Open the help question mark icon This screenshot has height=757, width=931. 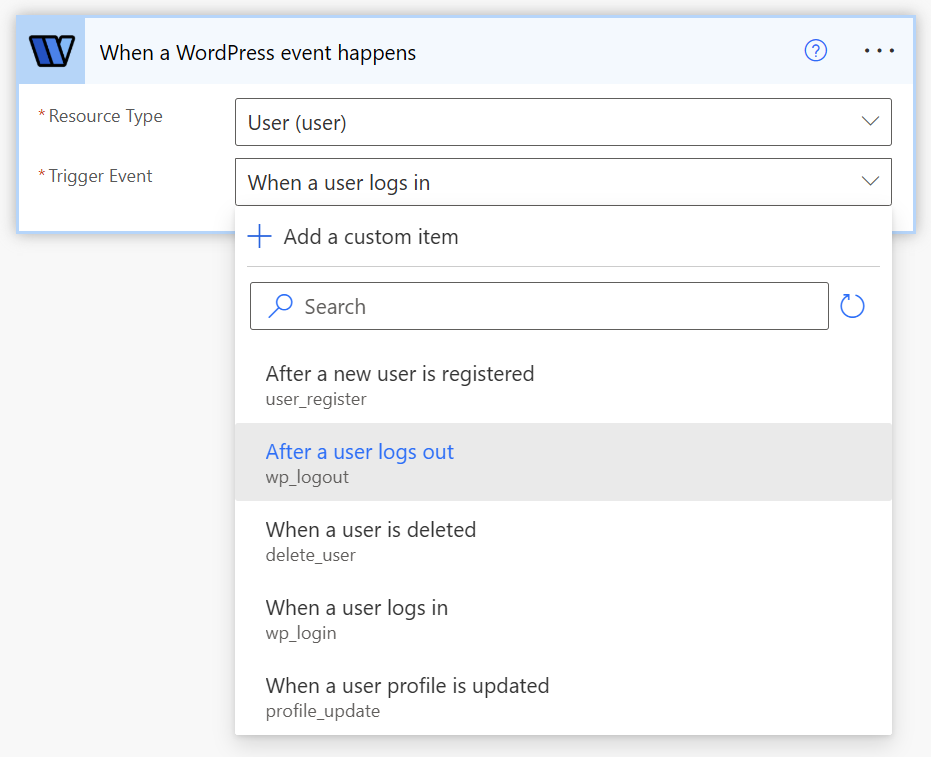(815, 50)
